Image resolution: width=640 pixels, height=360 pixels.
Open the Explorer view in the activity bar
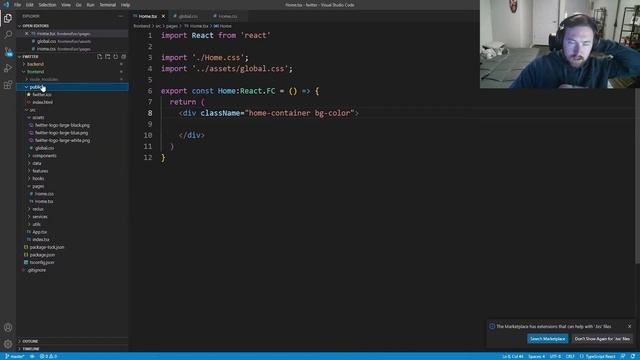(x=8, y=18)
